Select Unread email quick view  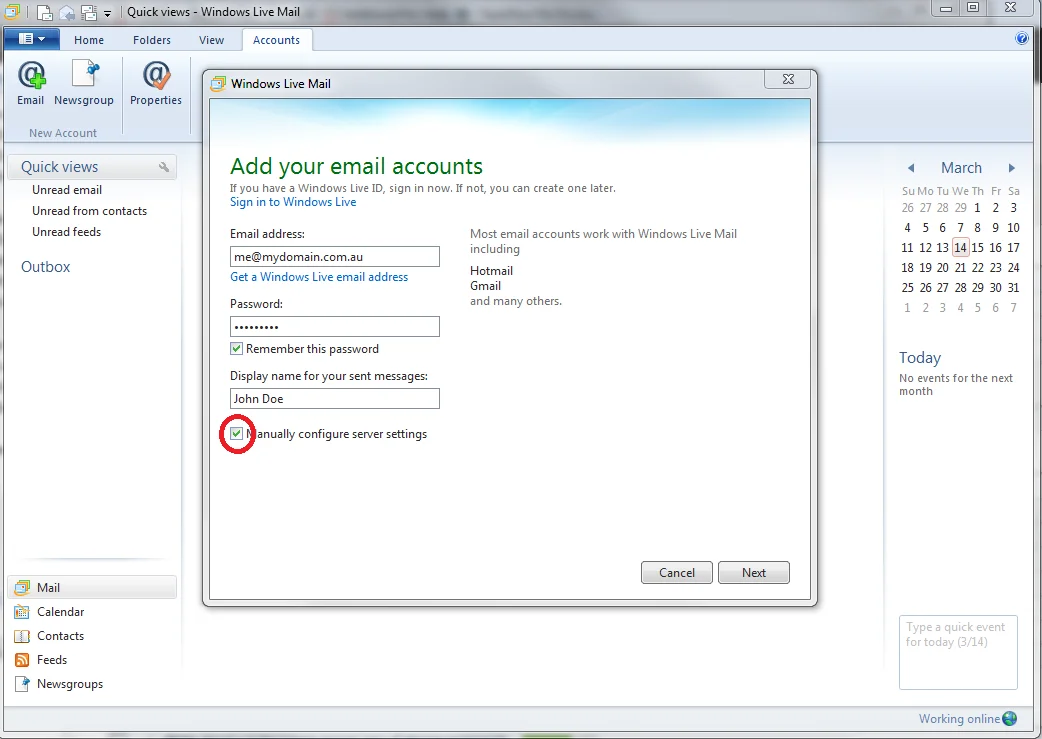click(67, 190)
